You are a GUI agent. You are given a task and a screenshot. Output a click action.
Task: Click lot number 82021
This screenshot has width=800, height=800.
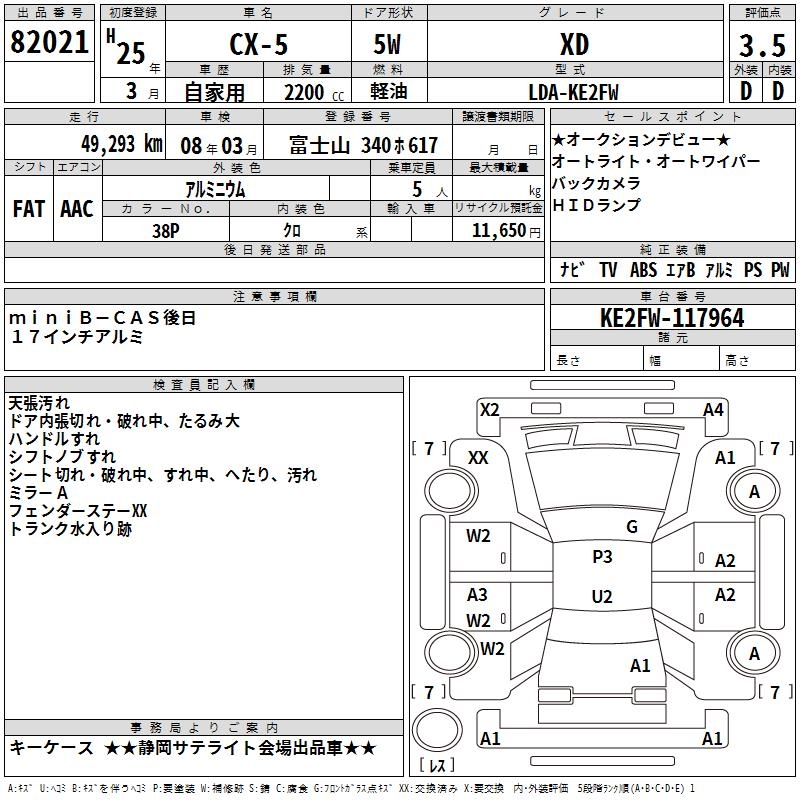pyautogui.click(x=49, y=42)
